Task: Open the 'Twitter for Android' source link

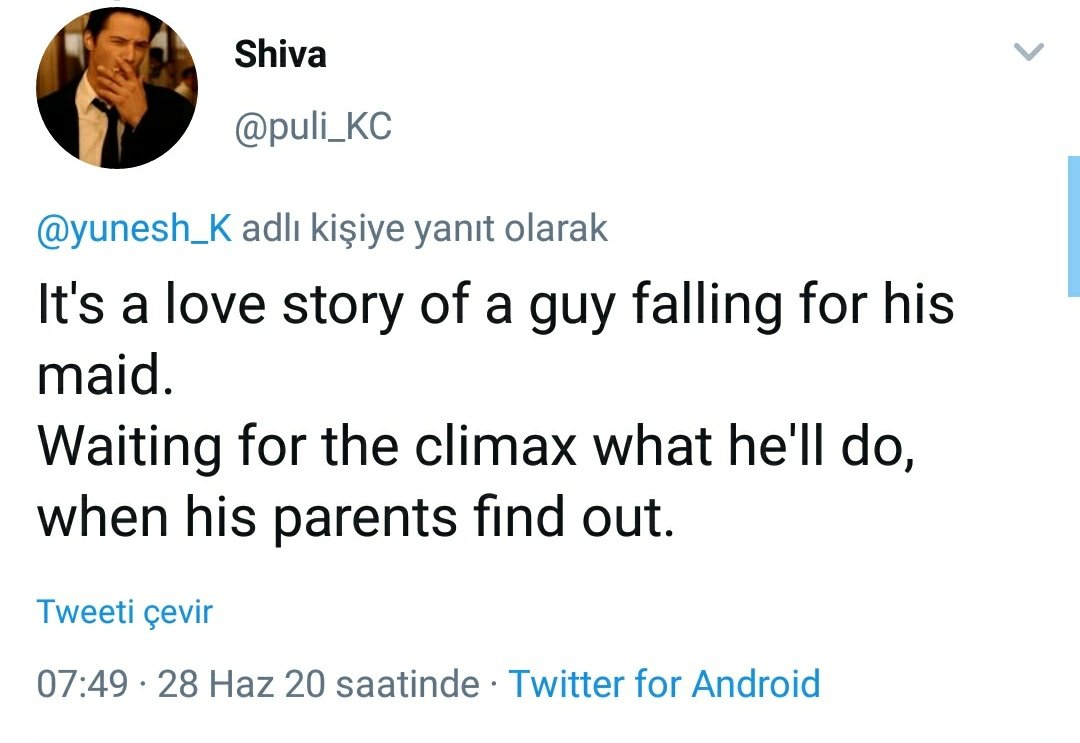Action: point(664,684)
